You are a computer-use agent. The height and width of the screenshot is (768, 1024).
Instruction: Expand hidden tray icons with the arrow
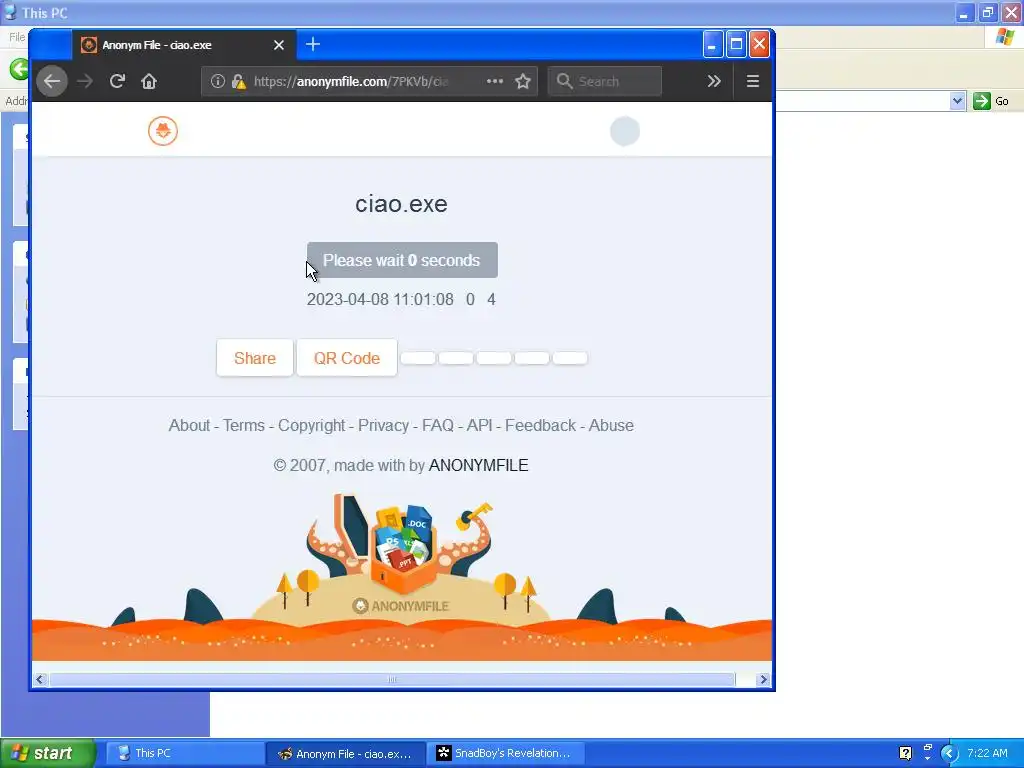point(949,753)
